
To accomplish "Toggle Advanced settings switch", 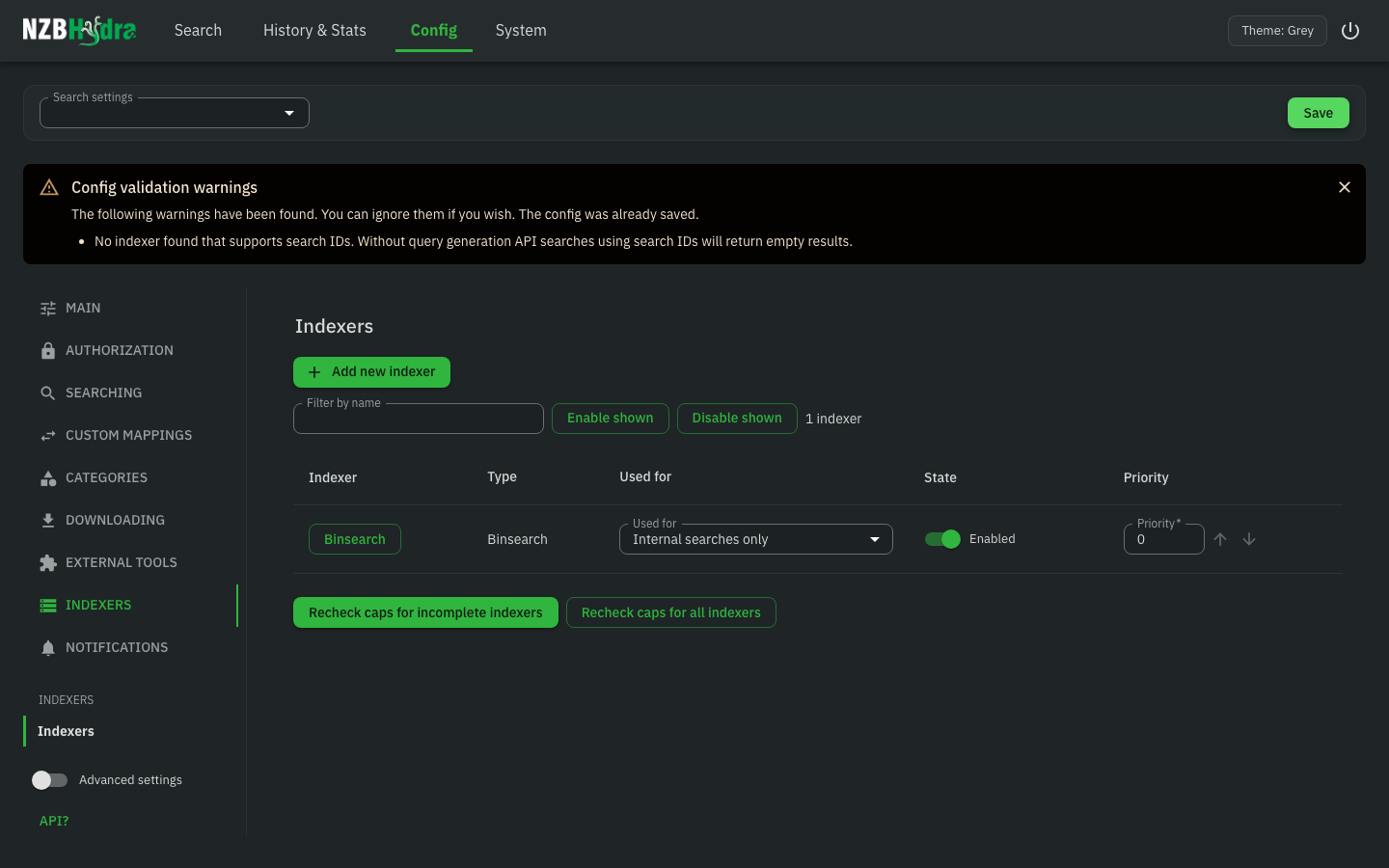I will (50, 780).
